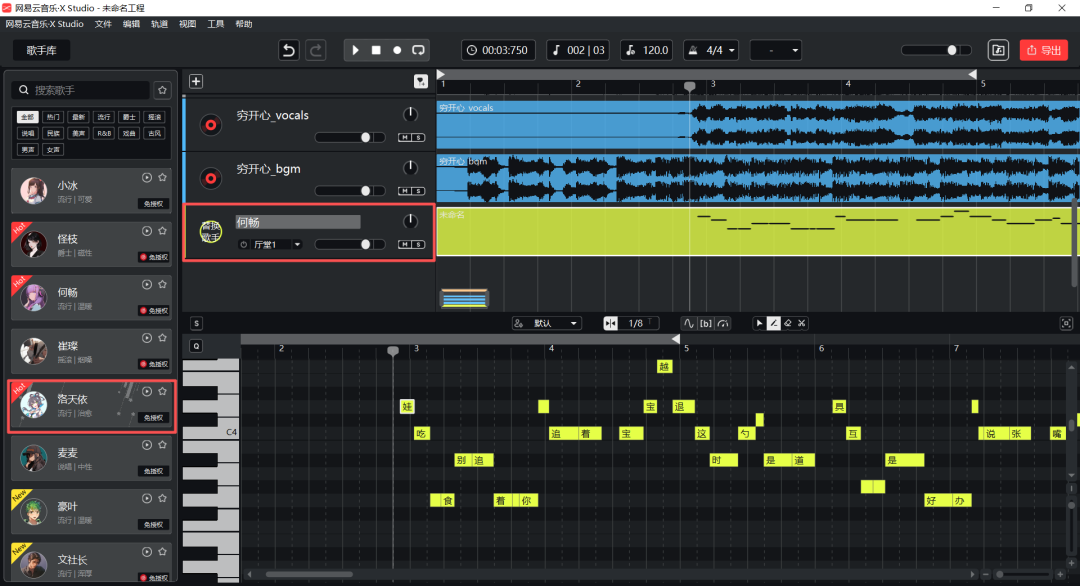The image size is (1080, 586).
Task: Select the eraser tool in piano roll toolbar
Action: (x=787, y=323)
